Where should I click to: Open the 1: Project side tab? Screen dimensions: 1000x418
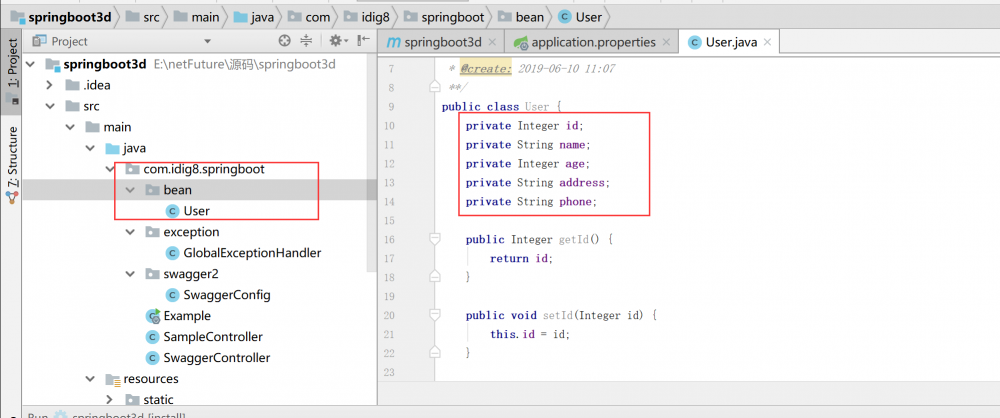(x=11, y=71)
